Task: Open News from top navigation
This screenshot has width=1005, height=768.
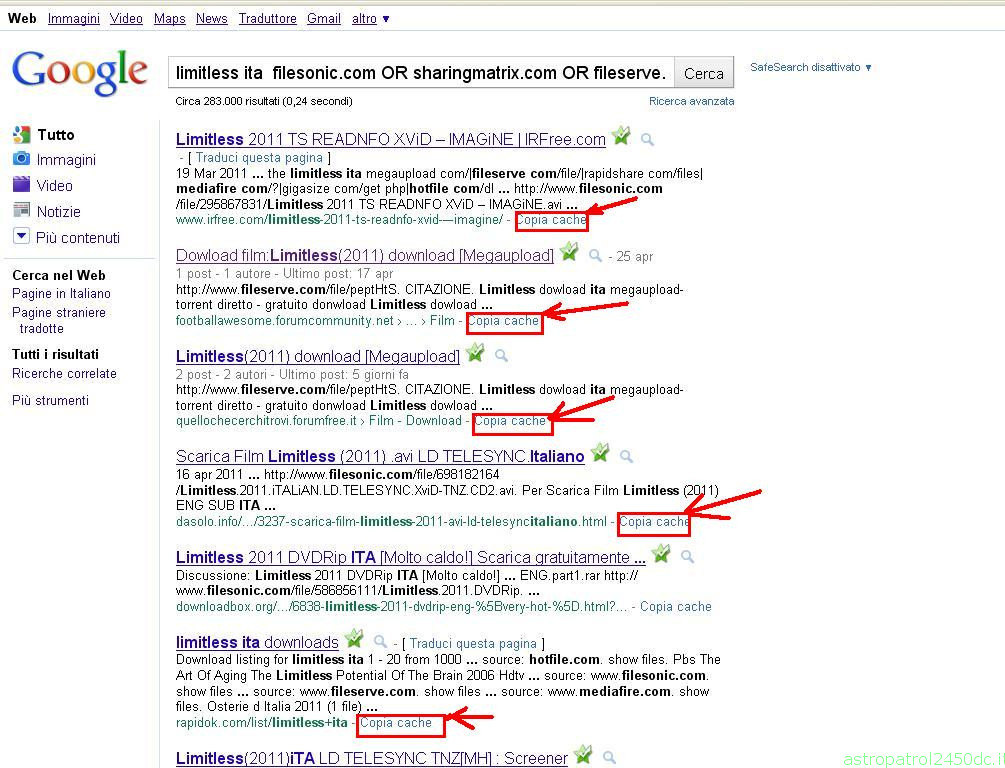Action: (x=212, y=19)
